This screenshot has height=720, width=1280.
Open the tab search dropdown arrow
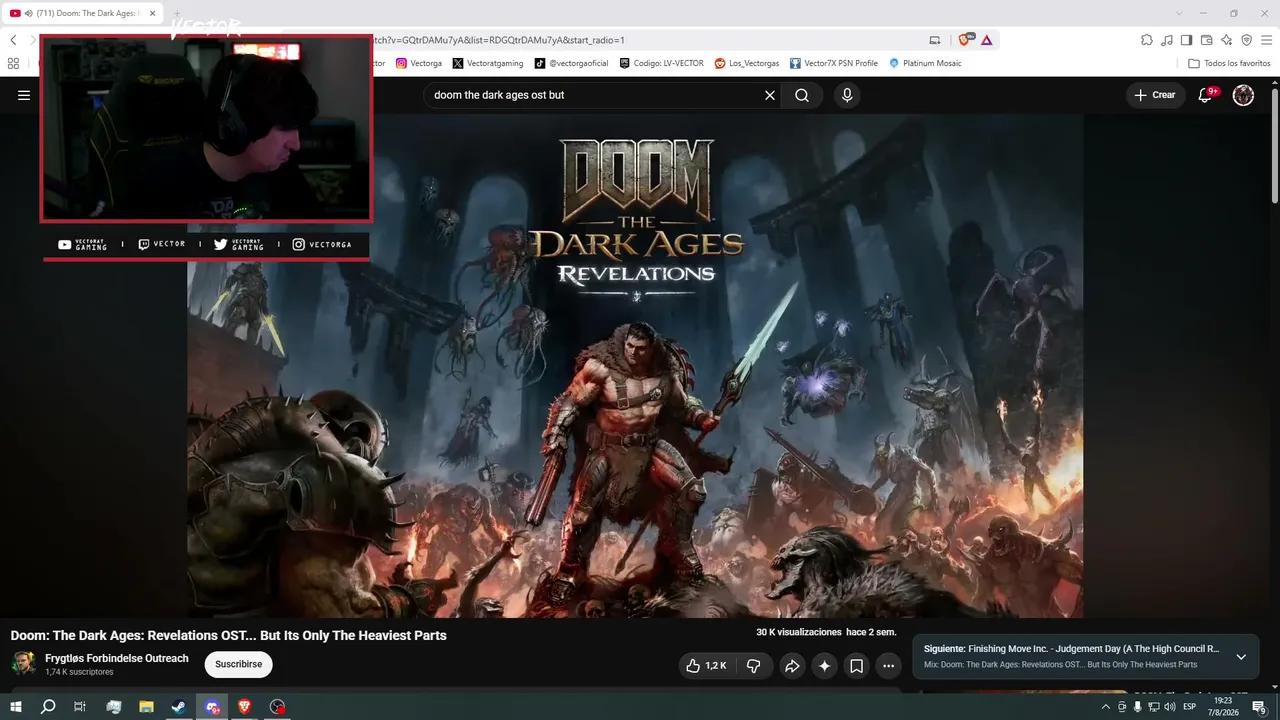(1179, 13)
